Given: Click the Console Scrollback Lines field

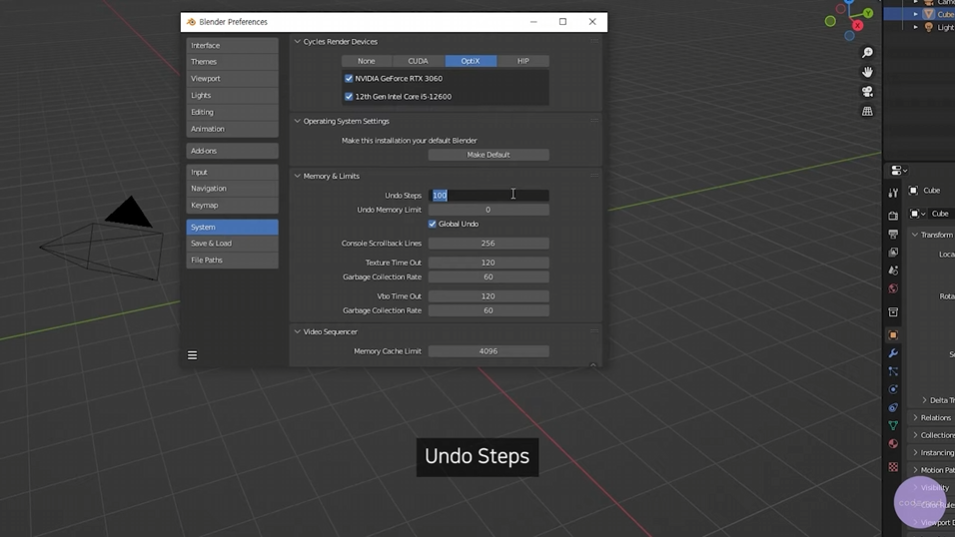Looking at the screenshot, I should (488, 243).
